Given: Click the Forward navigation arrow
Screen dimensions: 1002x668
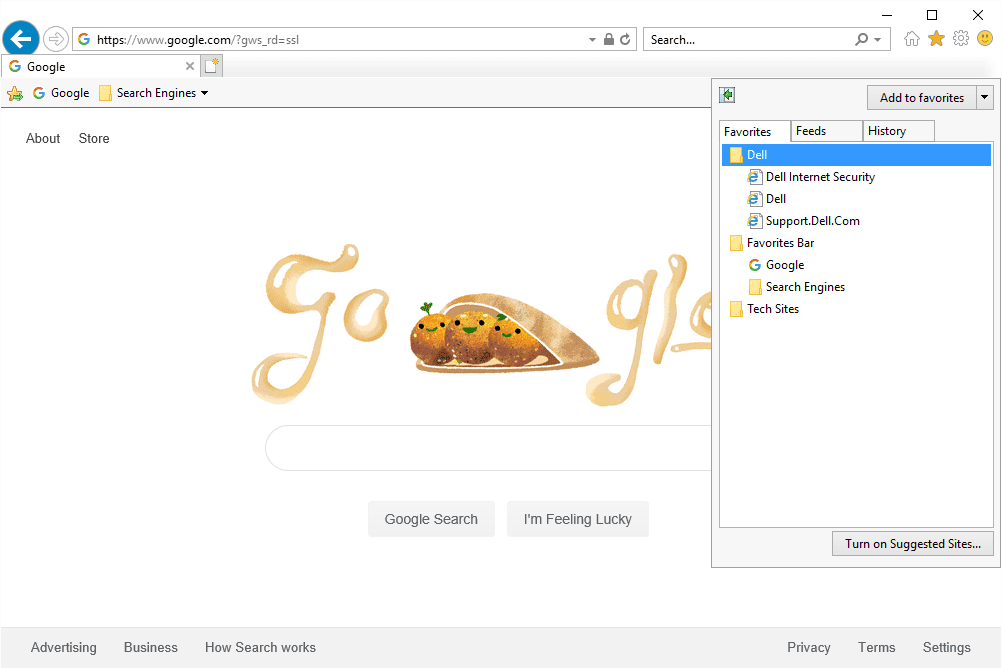Looking at the screenshot, I should click(x=56, y=39).
